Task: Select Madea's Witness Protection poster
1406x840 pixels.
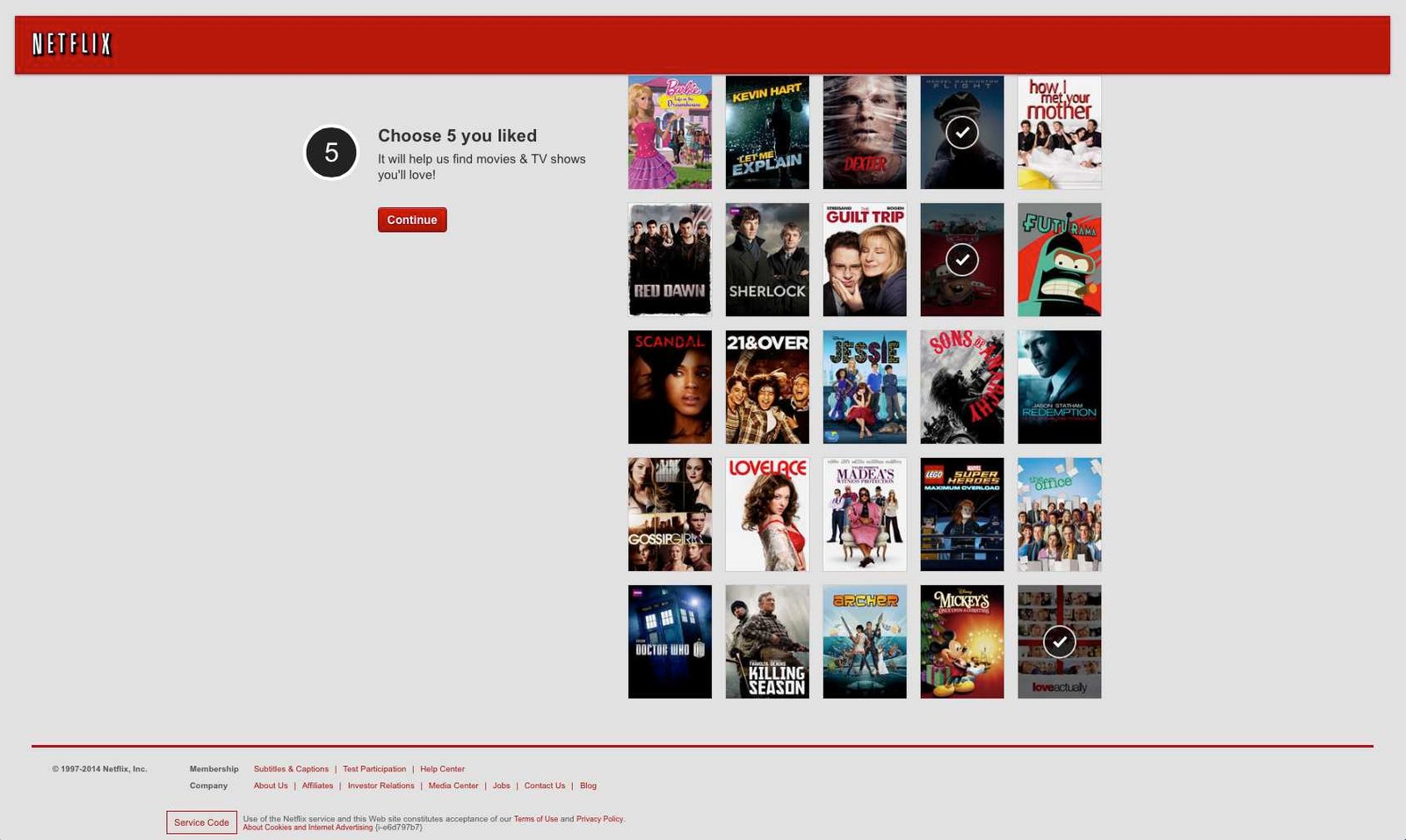Action: click(865, 514)
